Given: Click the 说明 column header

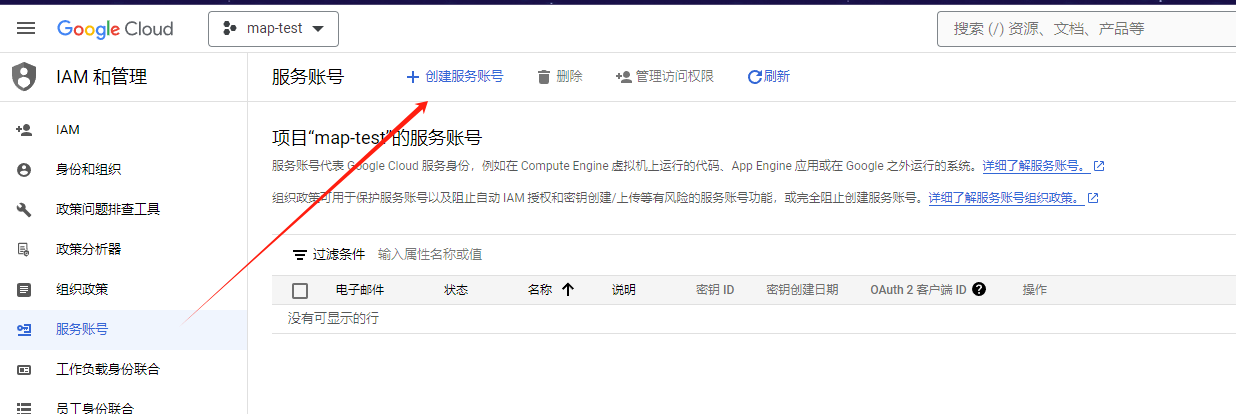Looking at the screenshot, I should (624, 290).
